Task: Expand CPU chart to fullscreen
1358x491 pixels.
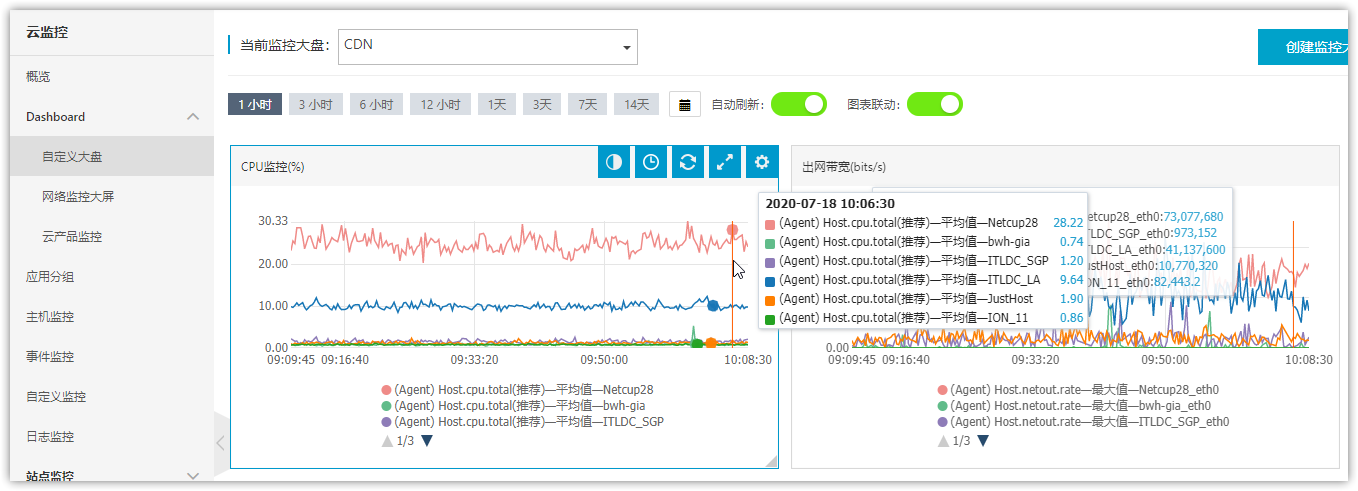Action: 725,162
